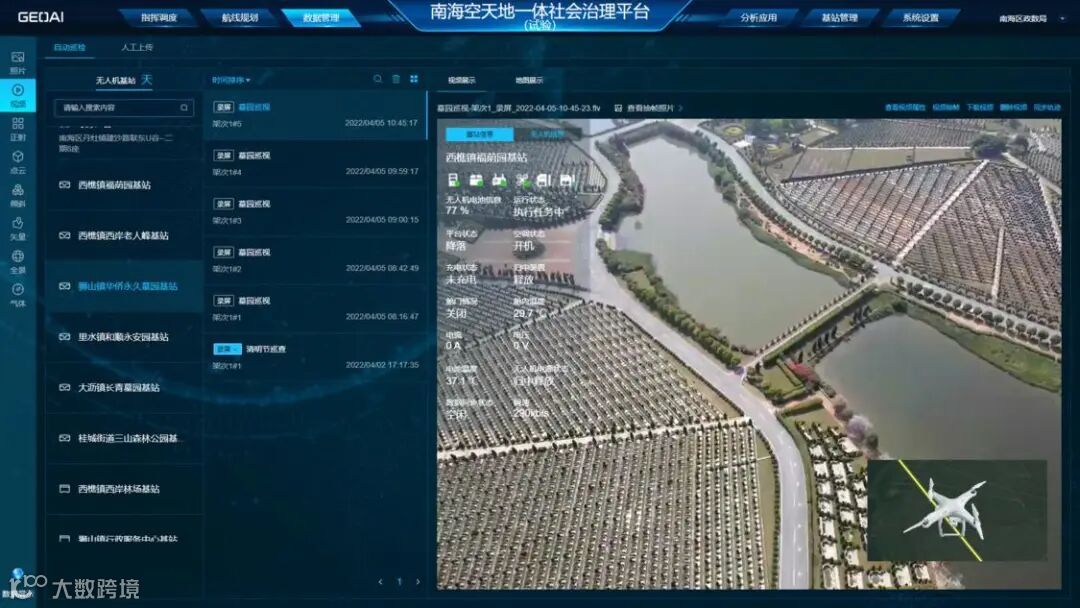Go to next page in video list pagination

(417, 582)
